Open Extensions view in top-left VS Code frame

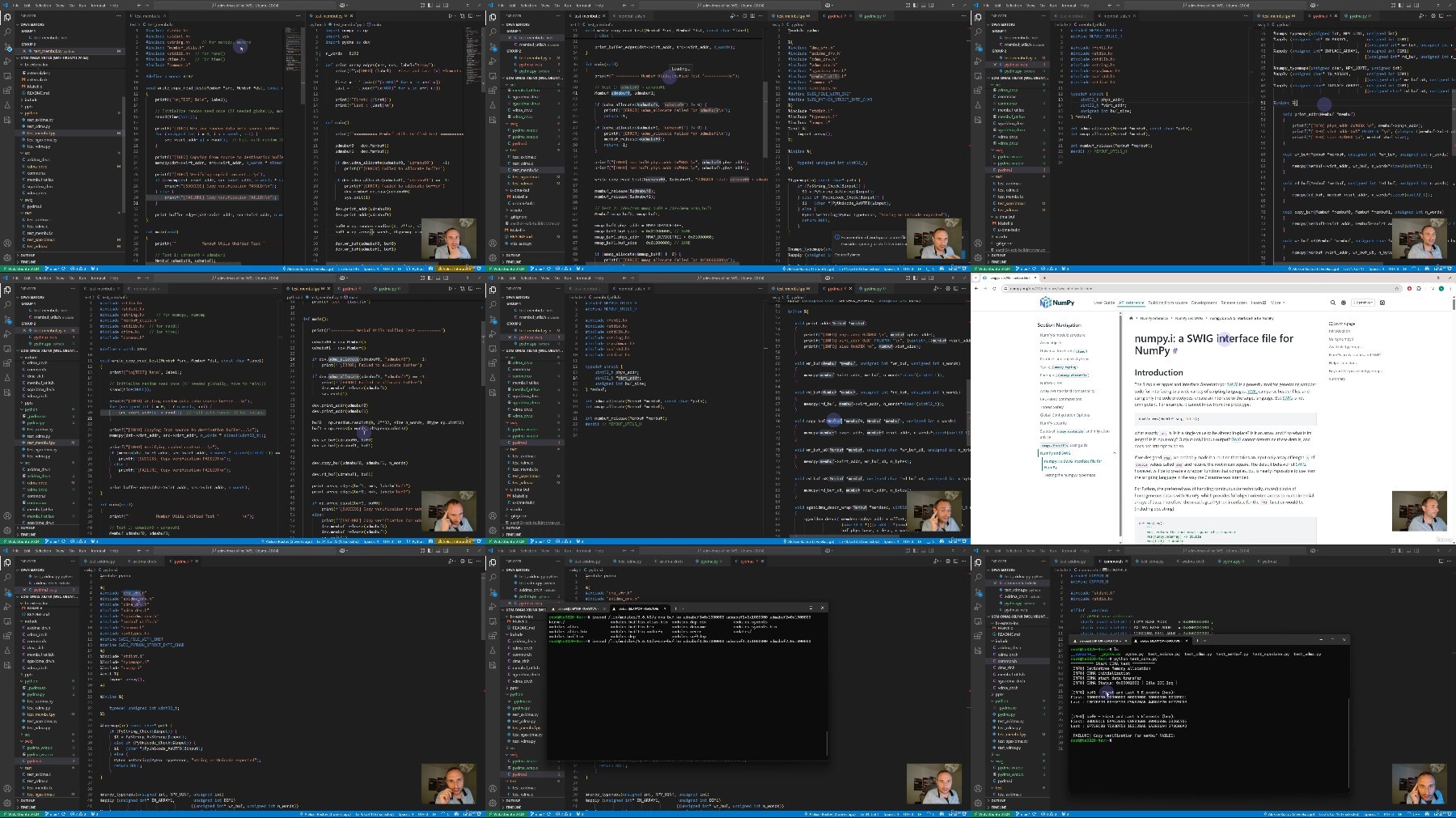7,91
